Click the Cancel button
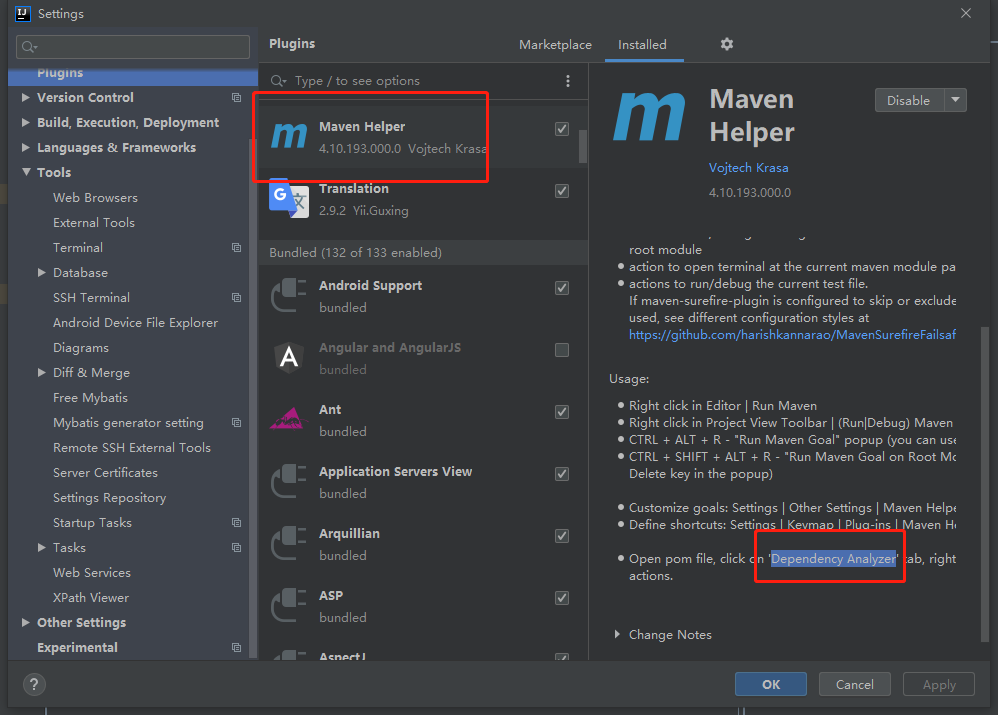998x715 pixels. tap(854, 684)
